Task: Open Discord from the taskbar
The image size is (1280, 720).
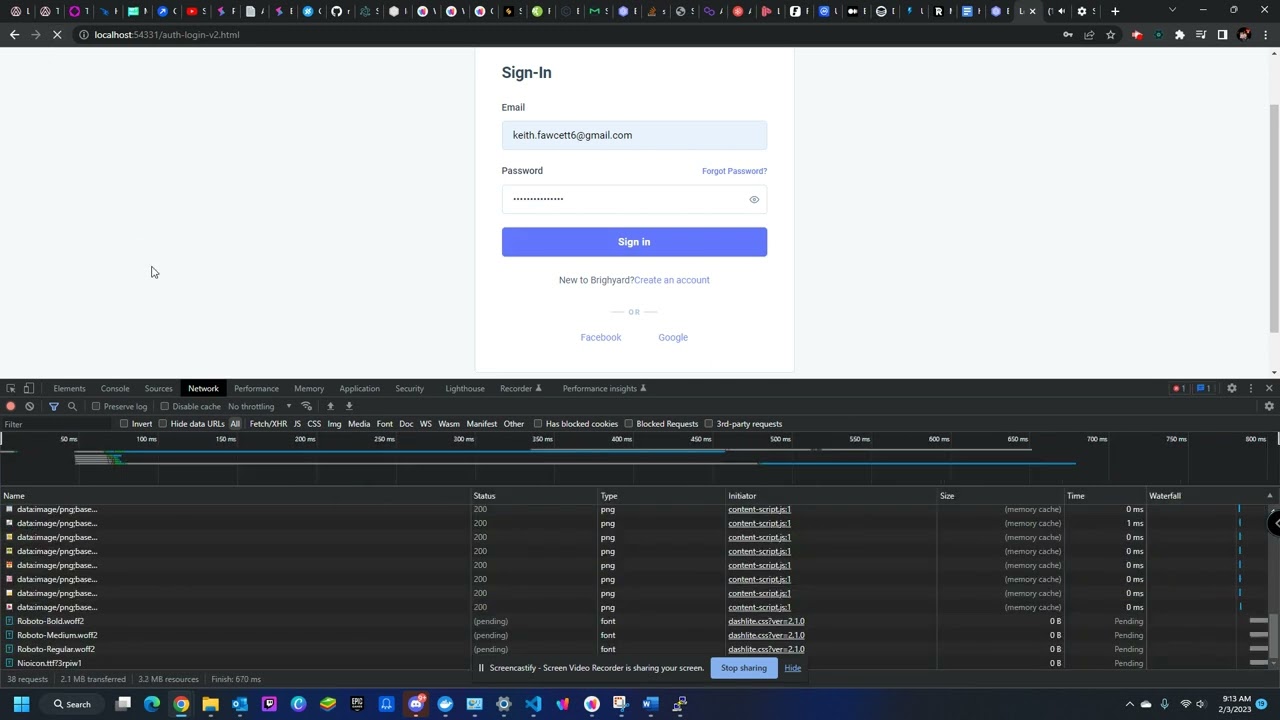Action: coord(416,704)
